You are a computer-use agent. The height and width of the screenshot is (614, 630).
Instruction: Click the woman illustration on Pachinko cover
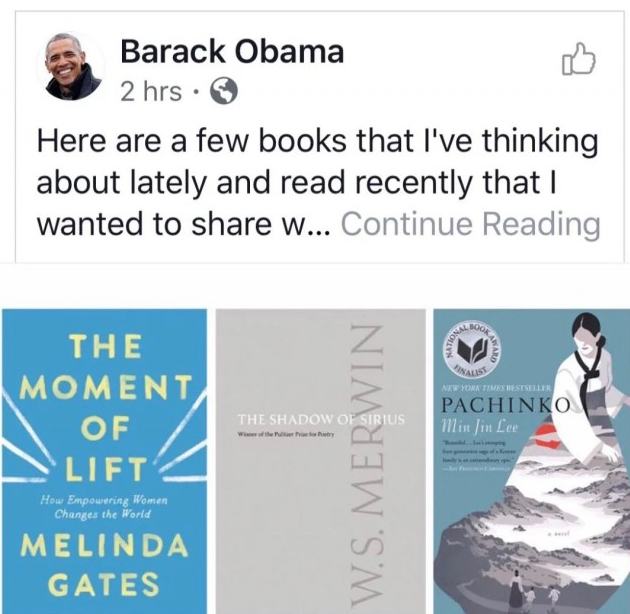(x=591, y=386)
